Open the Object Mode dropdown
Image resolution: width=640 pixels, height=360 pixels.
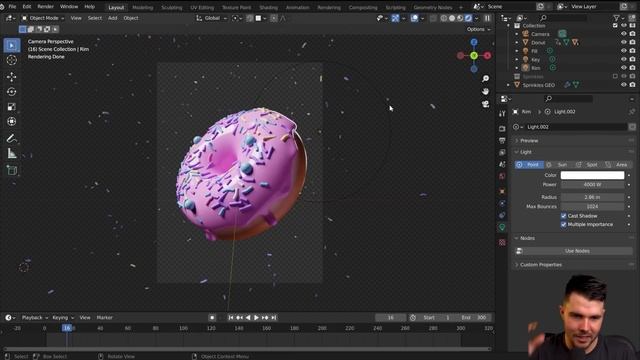[42, 18]
